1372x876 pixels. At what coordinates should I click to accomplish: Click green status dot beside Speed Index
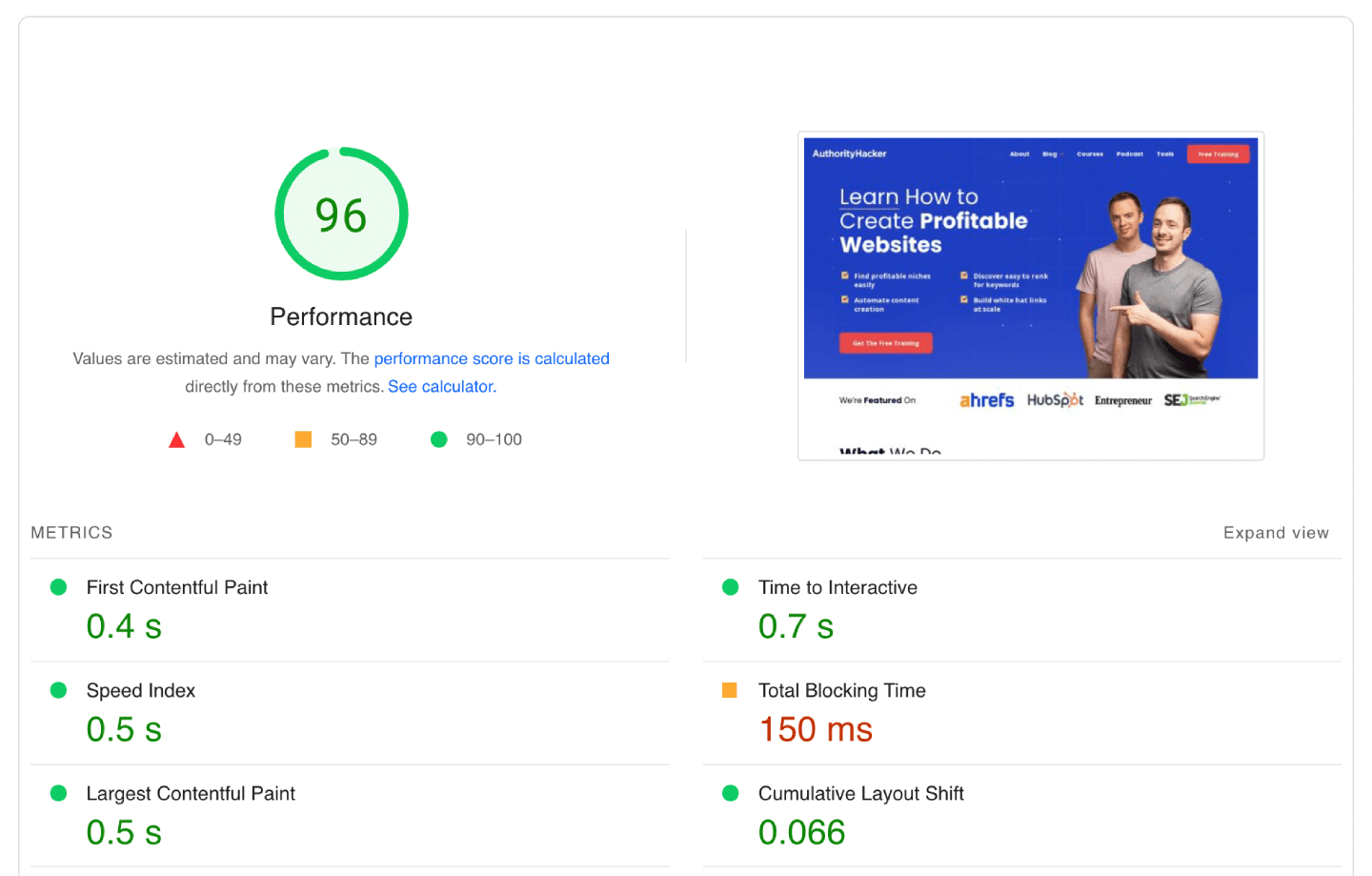point(58,690)
